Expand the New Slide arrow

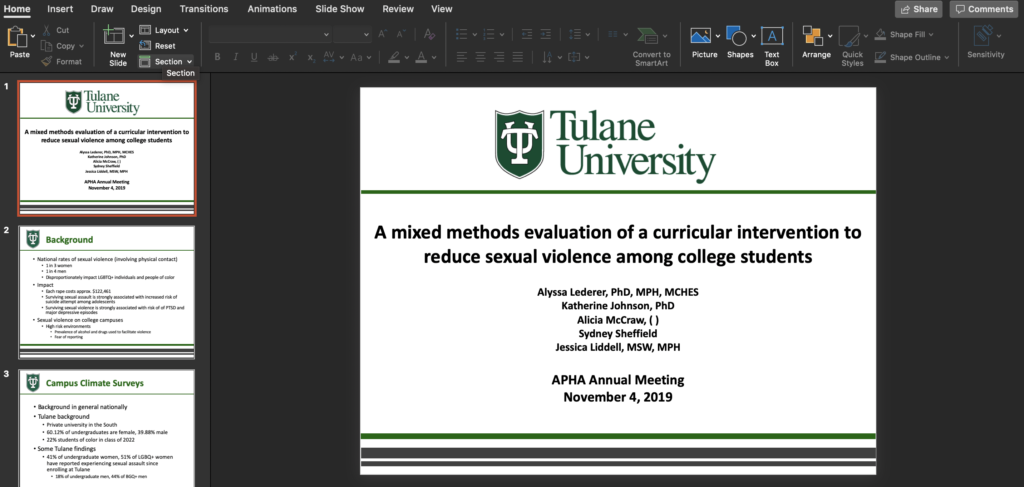tap(132, 37)
